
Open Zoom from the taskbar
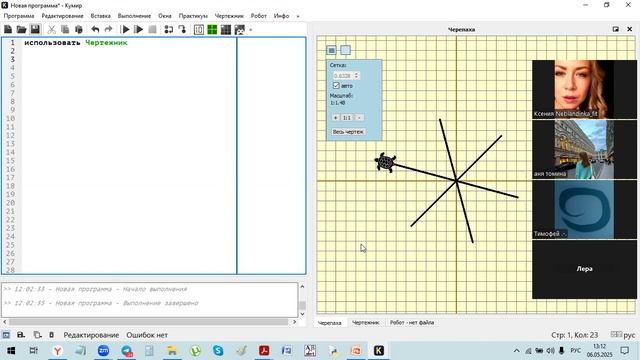click(x=103, y=351)
